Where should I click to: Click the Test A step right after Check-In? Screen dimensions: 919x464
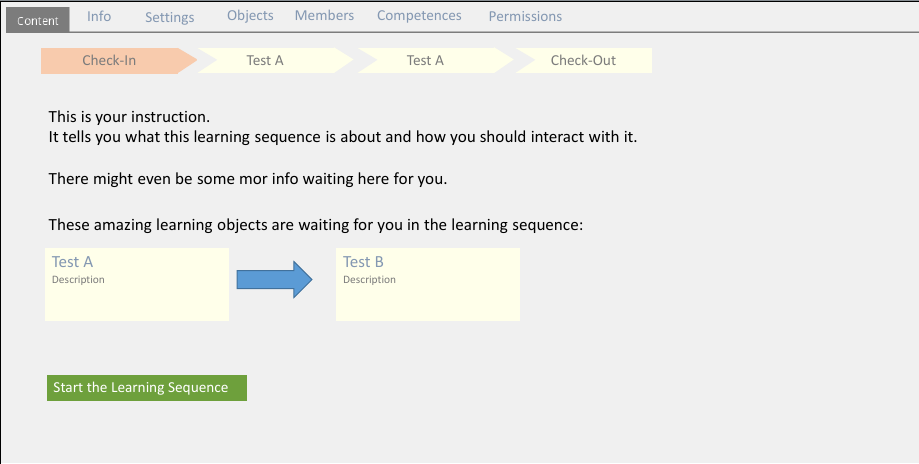(266, 60)
